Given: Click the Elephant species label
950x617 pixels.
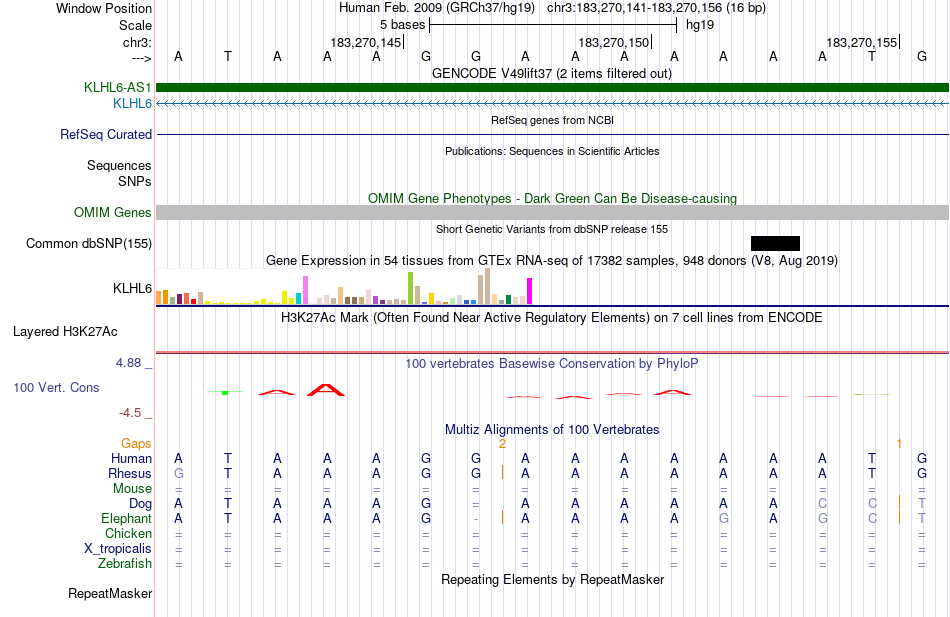Looking at the screenshot, I should (126, 518).
